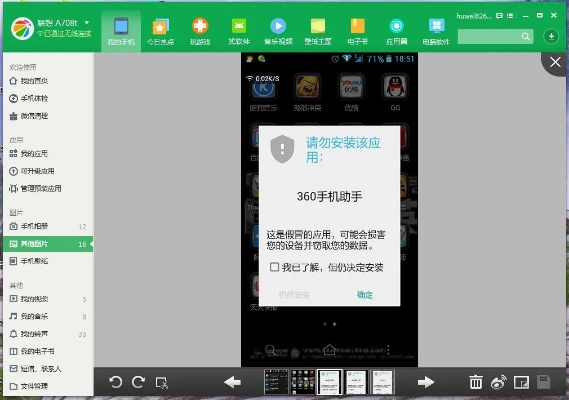Viewport: 569px width, 400px height.
Task: Switch to the 今日热点 tab
Action: [160, 32]
